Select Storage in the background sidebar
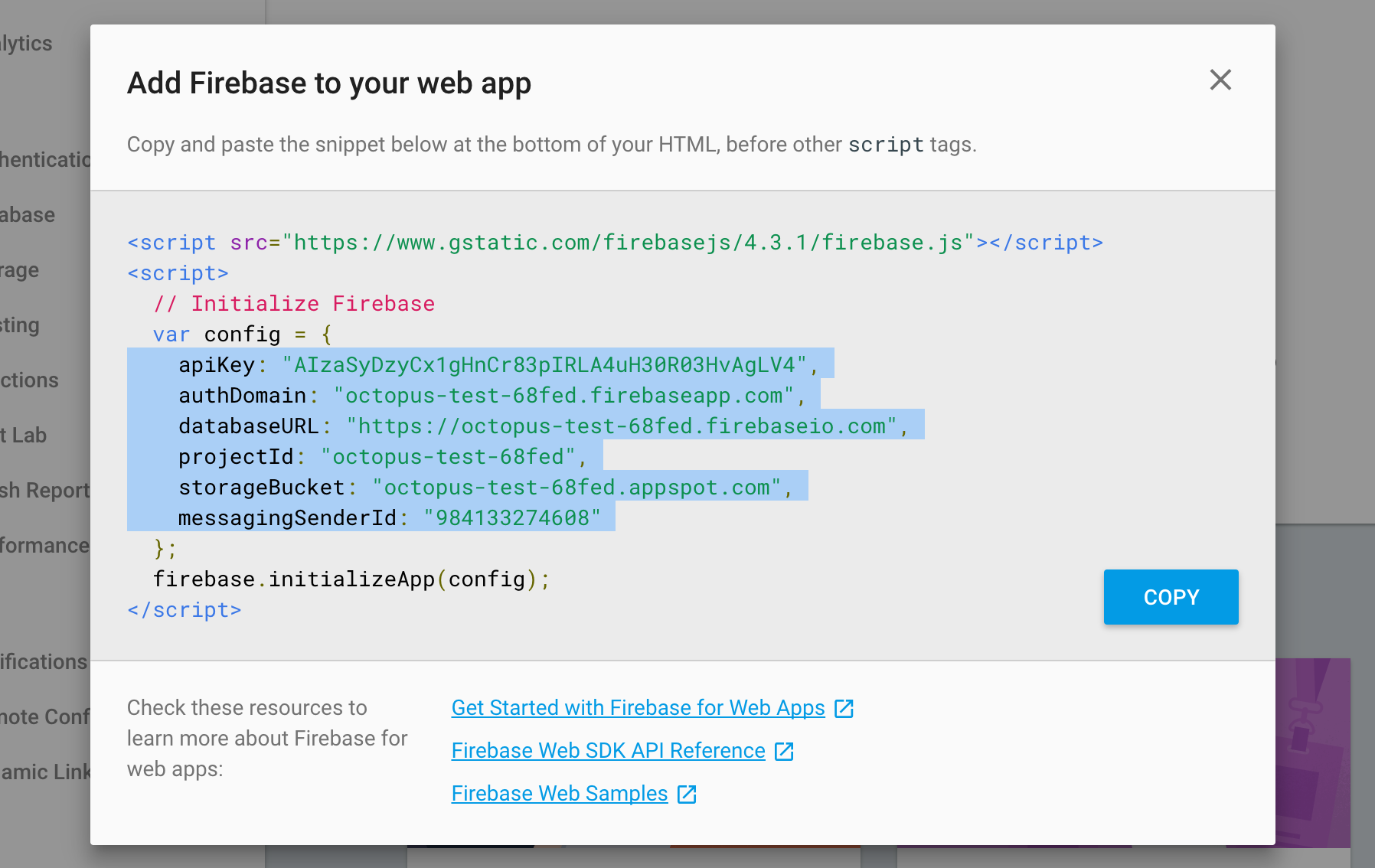The image size is (1375, 868). (x=20, y=270)
